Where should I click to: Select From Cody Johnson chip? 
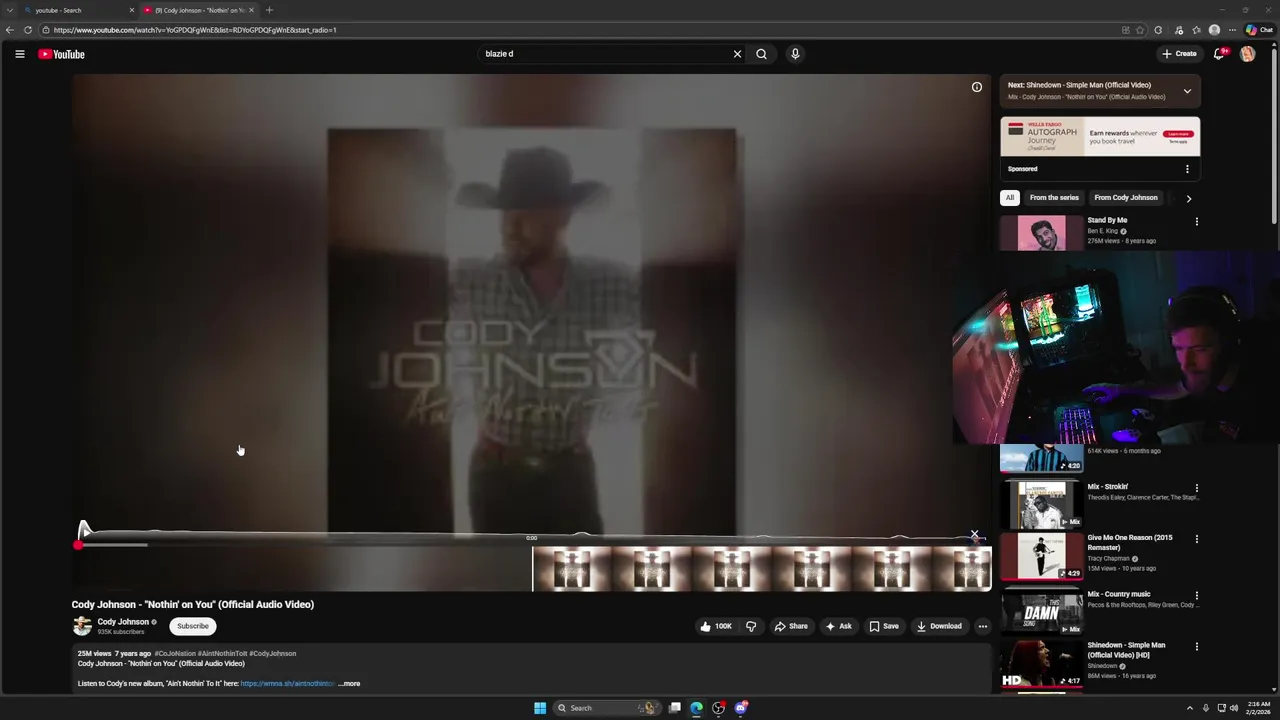click(x=1125, y=198)
